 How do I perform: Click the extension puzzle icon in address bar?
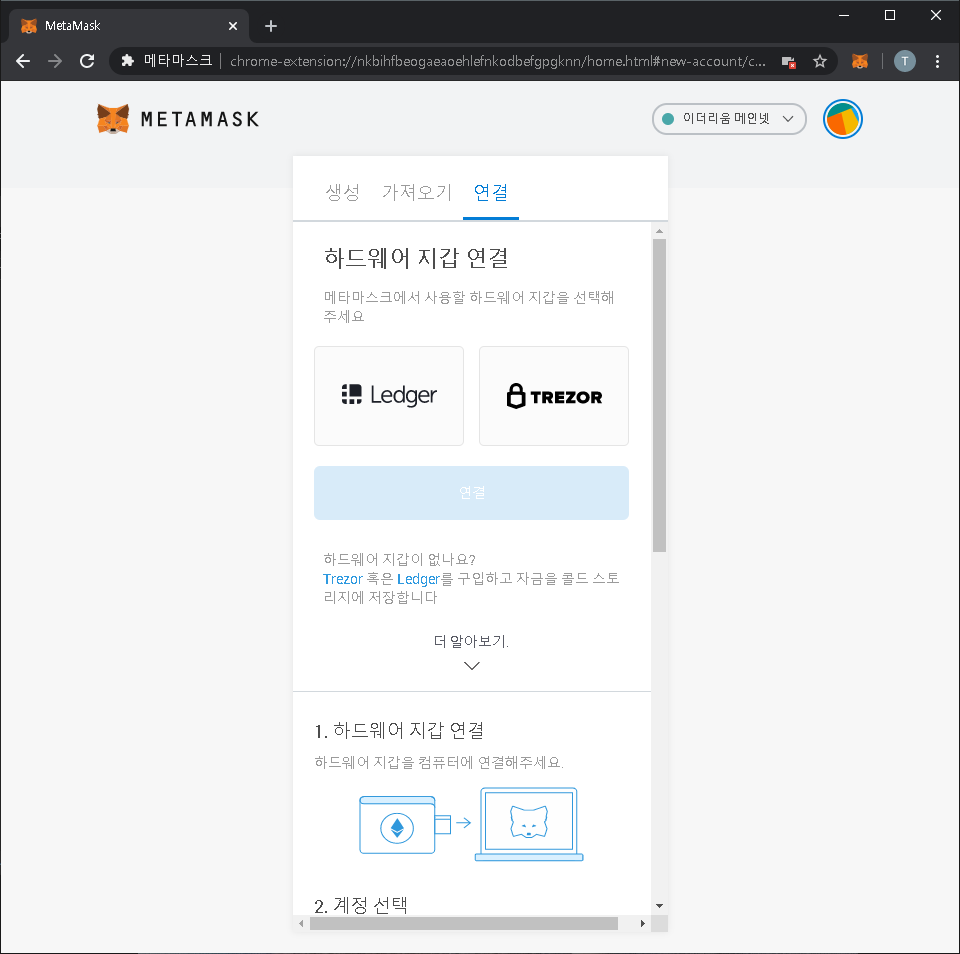click(127, 61)
